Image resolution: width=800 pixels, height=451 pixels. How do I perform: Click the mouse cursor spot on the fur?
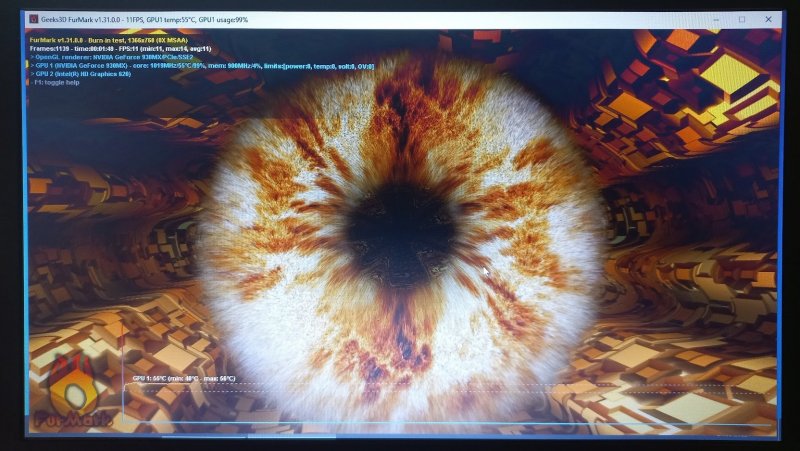[x=487, y=270]
